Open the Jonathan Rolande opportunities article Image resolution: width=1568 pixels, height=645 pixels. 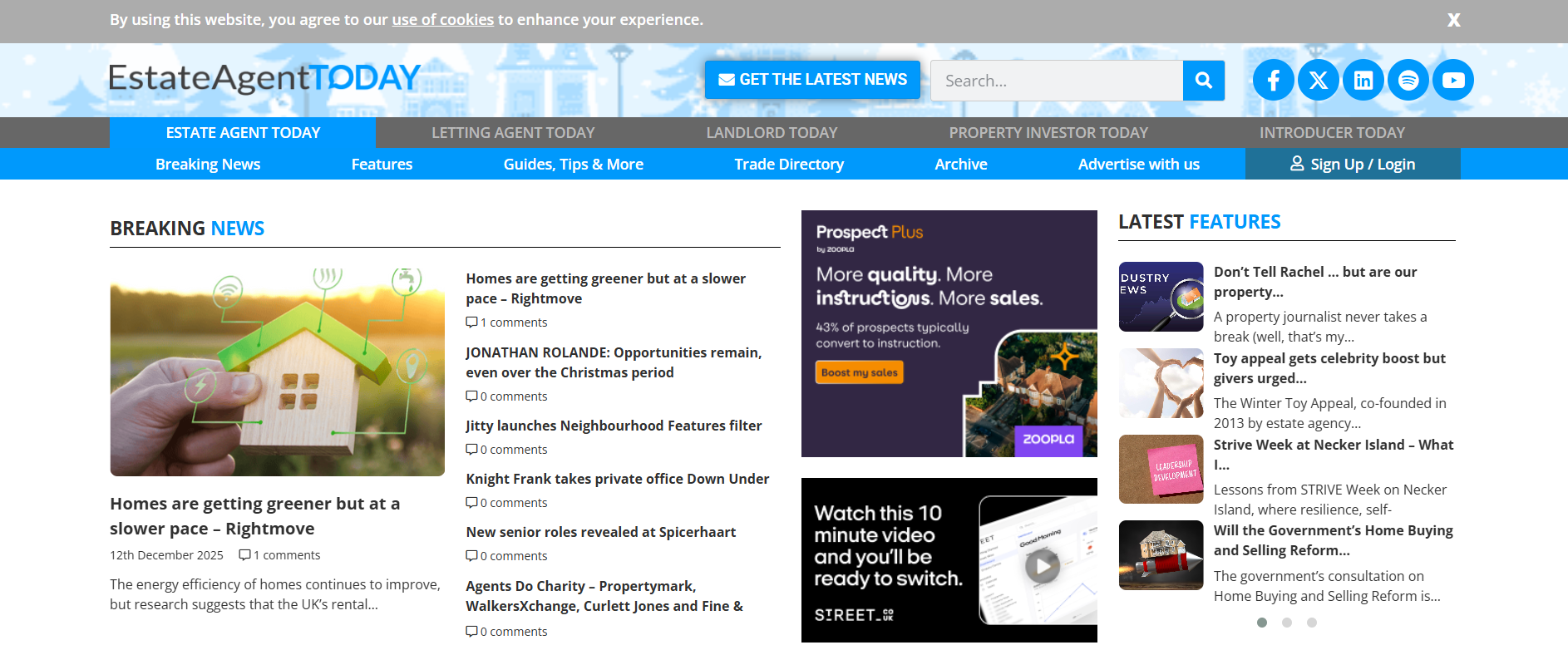pyautogui.click(x=614, y=362)
